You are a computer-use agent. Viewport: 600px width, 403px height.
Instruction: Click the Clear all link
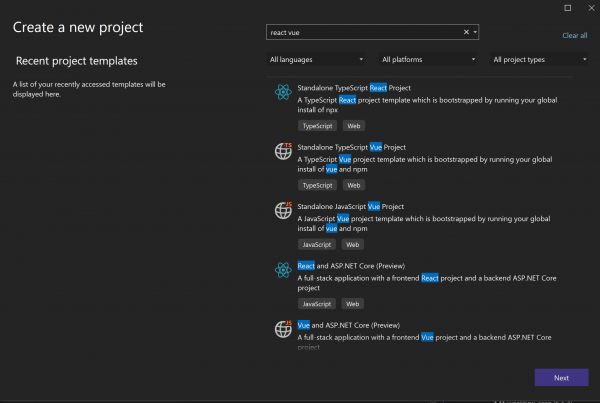pyautogui.click(x=574, y=36)
